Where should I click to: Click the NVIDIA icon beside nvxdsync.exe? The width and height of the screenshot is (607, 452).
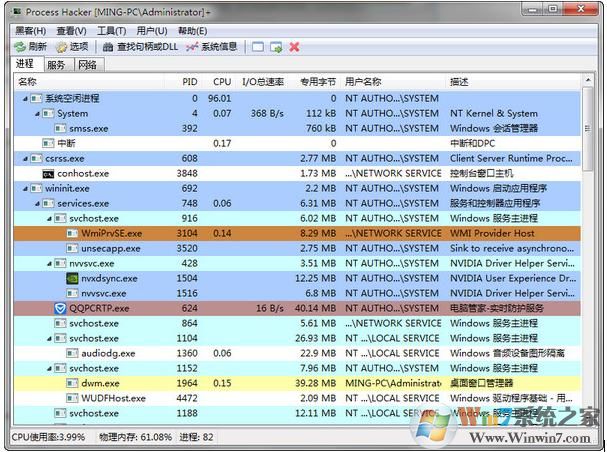[72, 279]
